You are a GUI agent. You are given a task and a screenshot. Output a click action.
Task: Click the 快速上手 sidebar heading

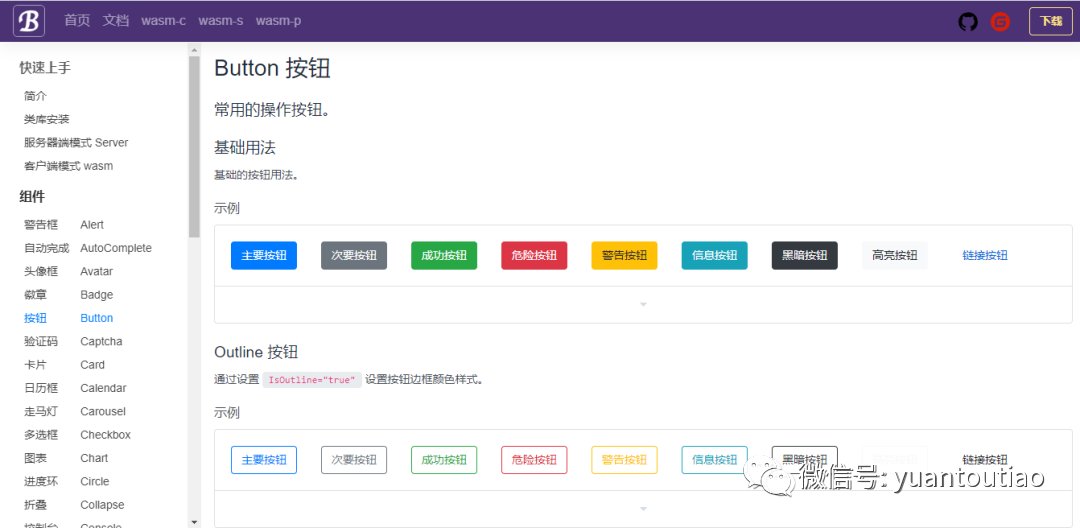[45, 67]
